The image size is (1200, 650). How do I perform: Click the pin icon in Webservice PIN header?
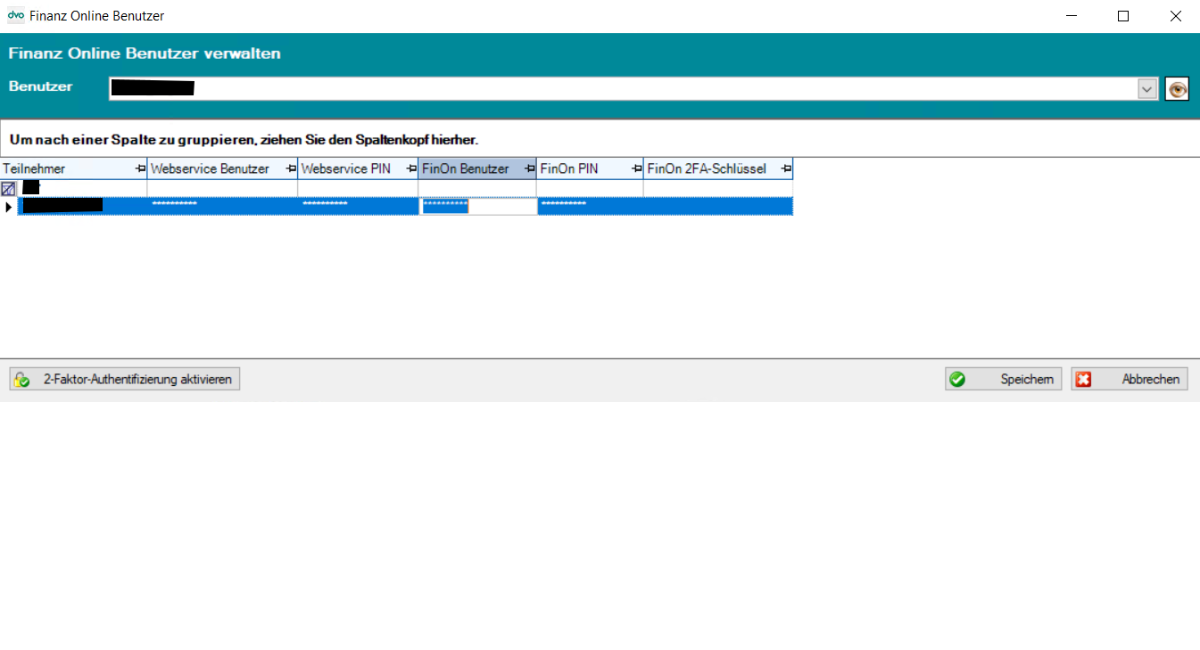click(x=411, y=169)
